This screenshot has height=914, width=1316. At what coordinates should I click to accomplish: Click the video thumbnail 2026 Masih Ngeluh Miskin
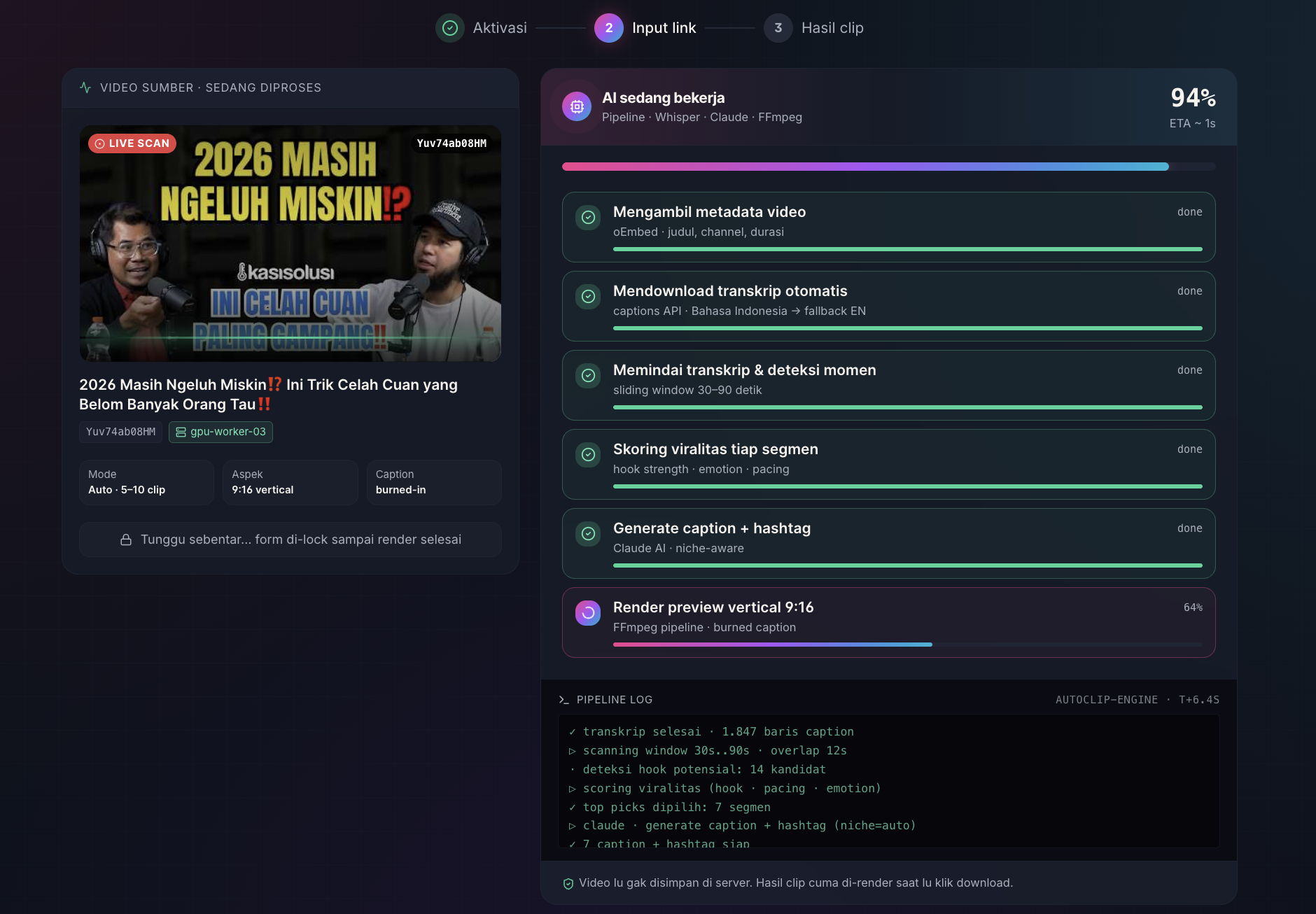pos(290,243)
